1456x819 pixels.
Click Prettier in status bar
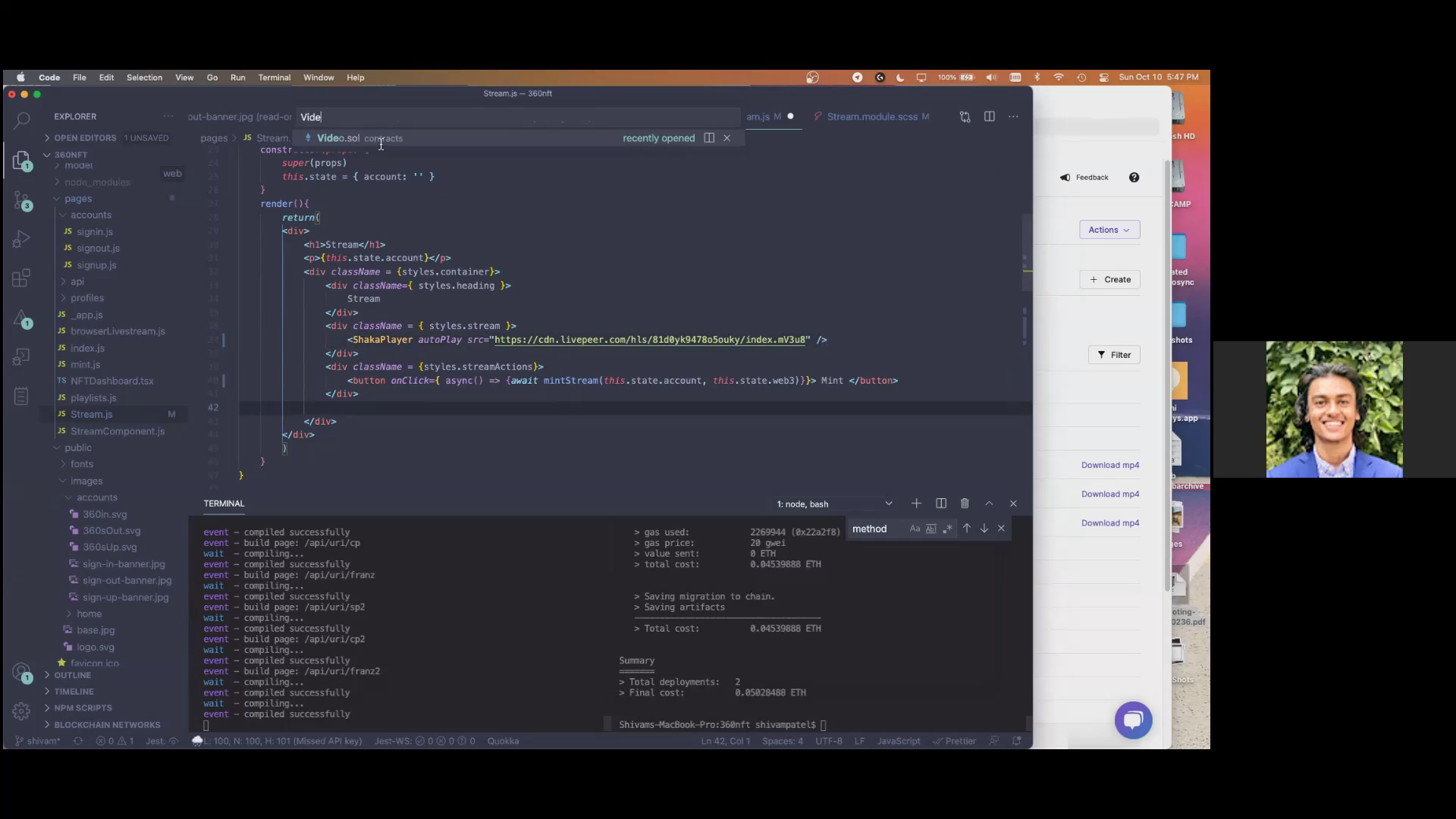[955, 741]
